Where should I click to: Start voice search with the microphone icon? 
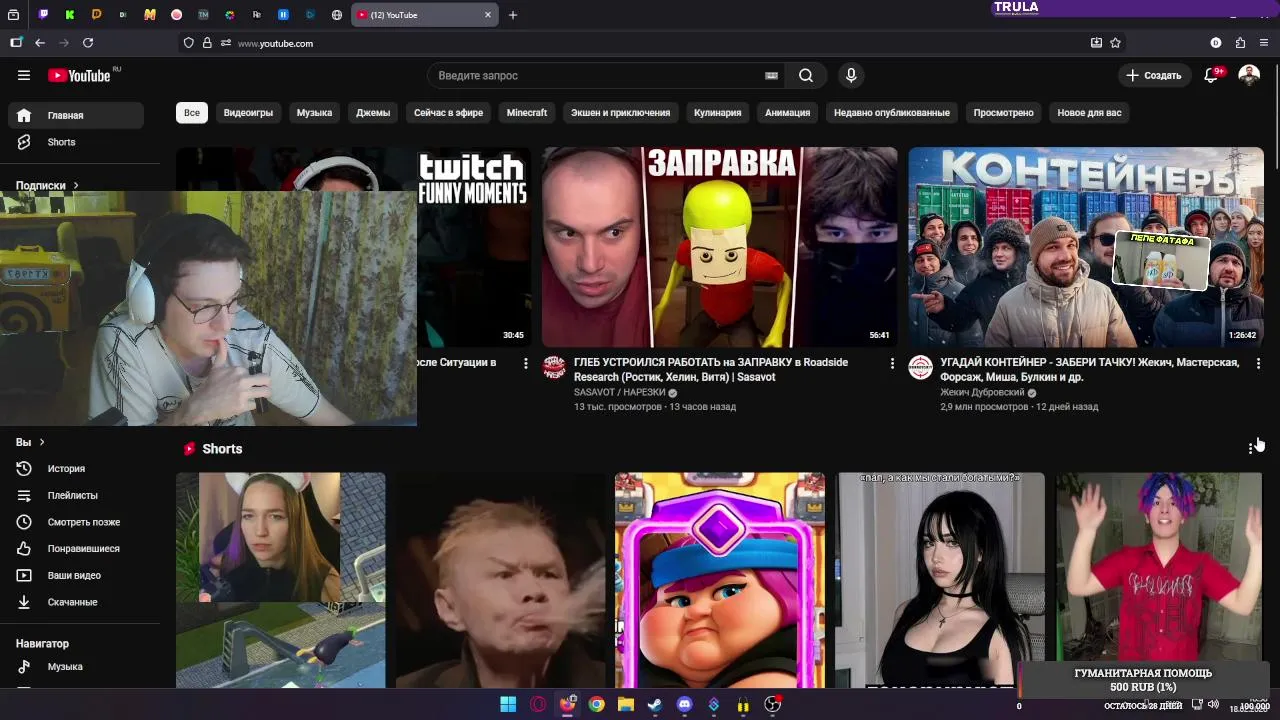[x=851, y=75]
